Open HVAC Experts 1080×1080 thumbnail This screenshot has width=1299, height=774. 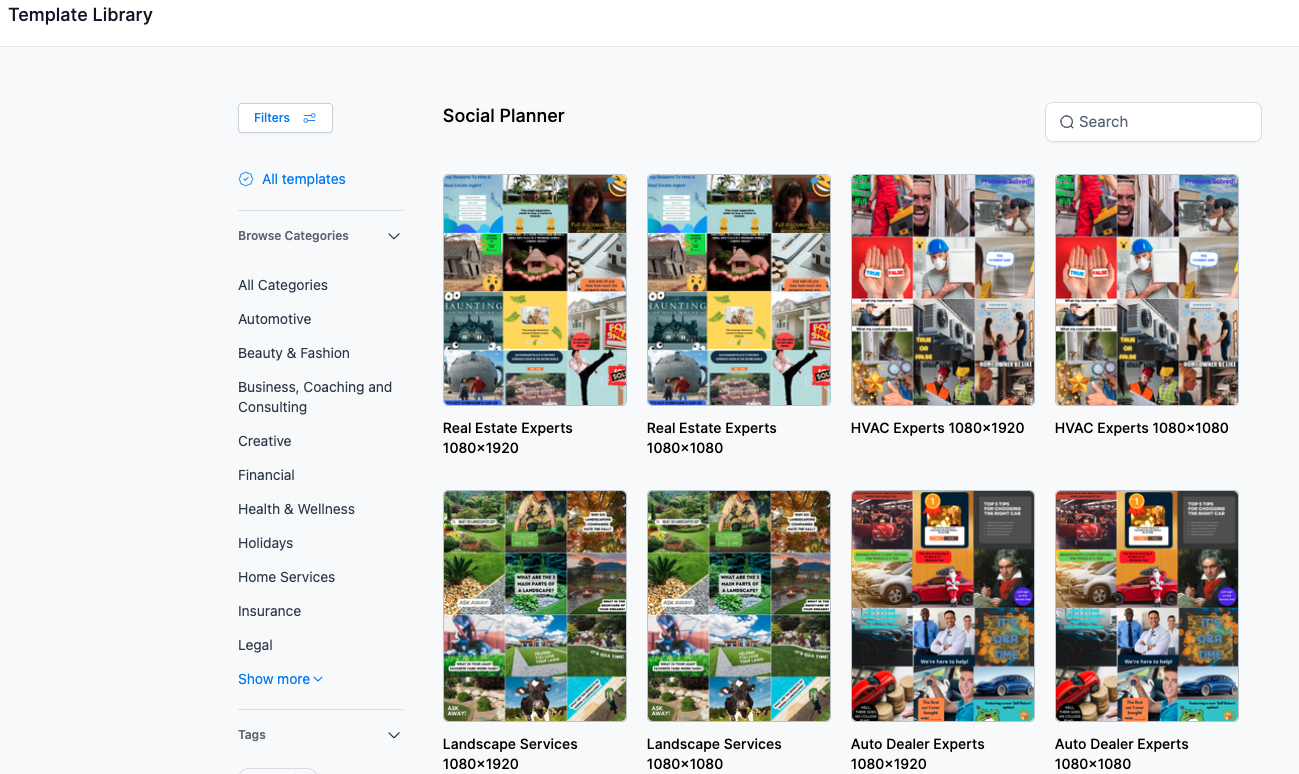click(x=1147, y=290)
